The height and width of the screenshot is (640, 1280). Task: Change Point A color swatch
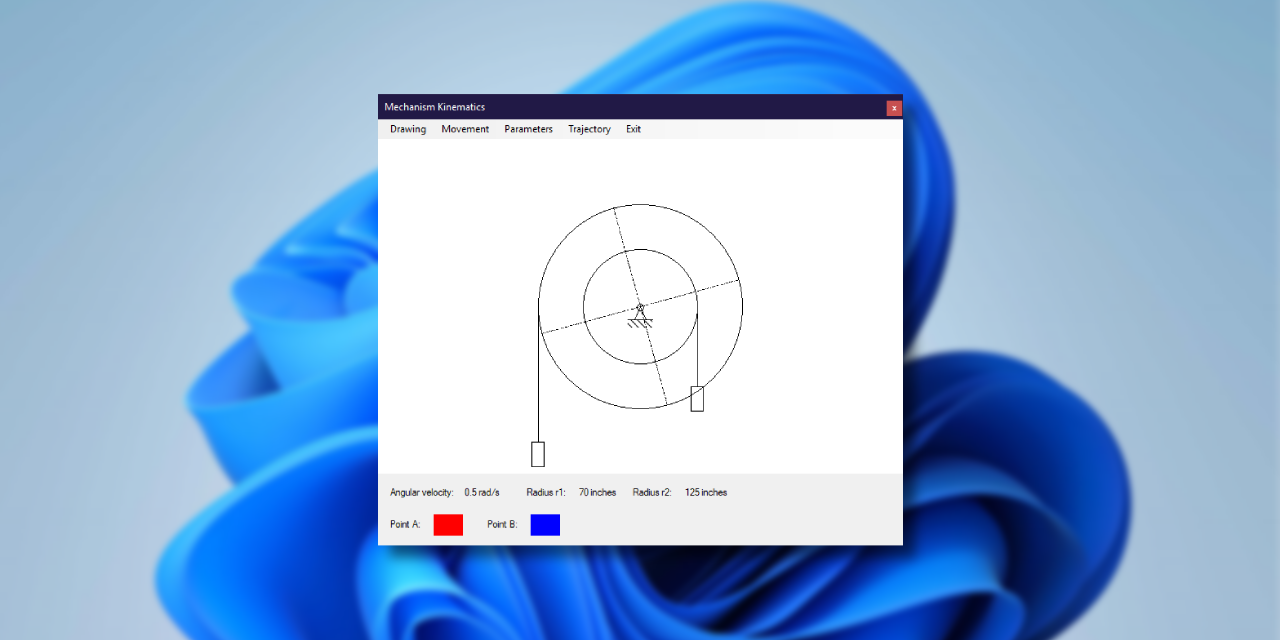(x=447, y=524)
